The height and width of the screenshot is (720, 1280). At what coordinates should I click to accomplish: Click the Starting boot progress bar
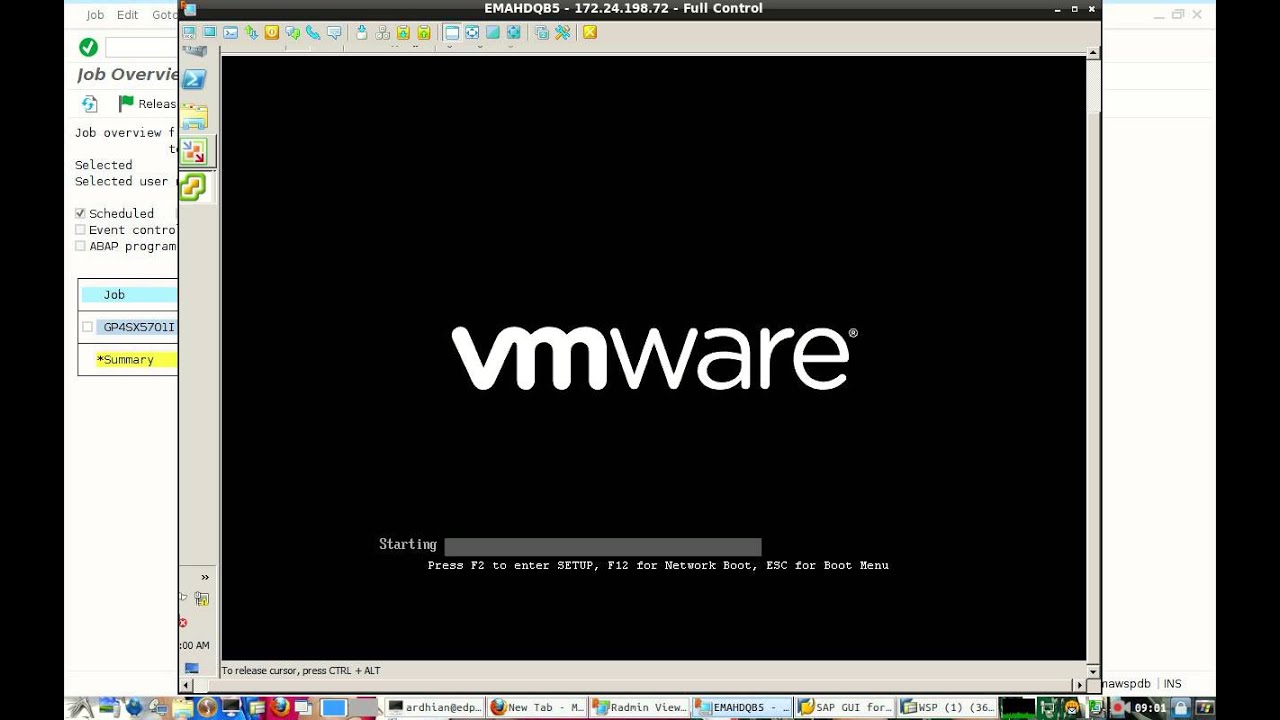(x=603, y=547)
